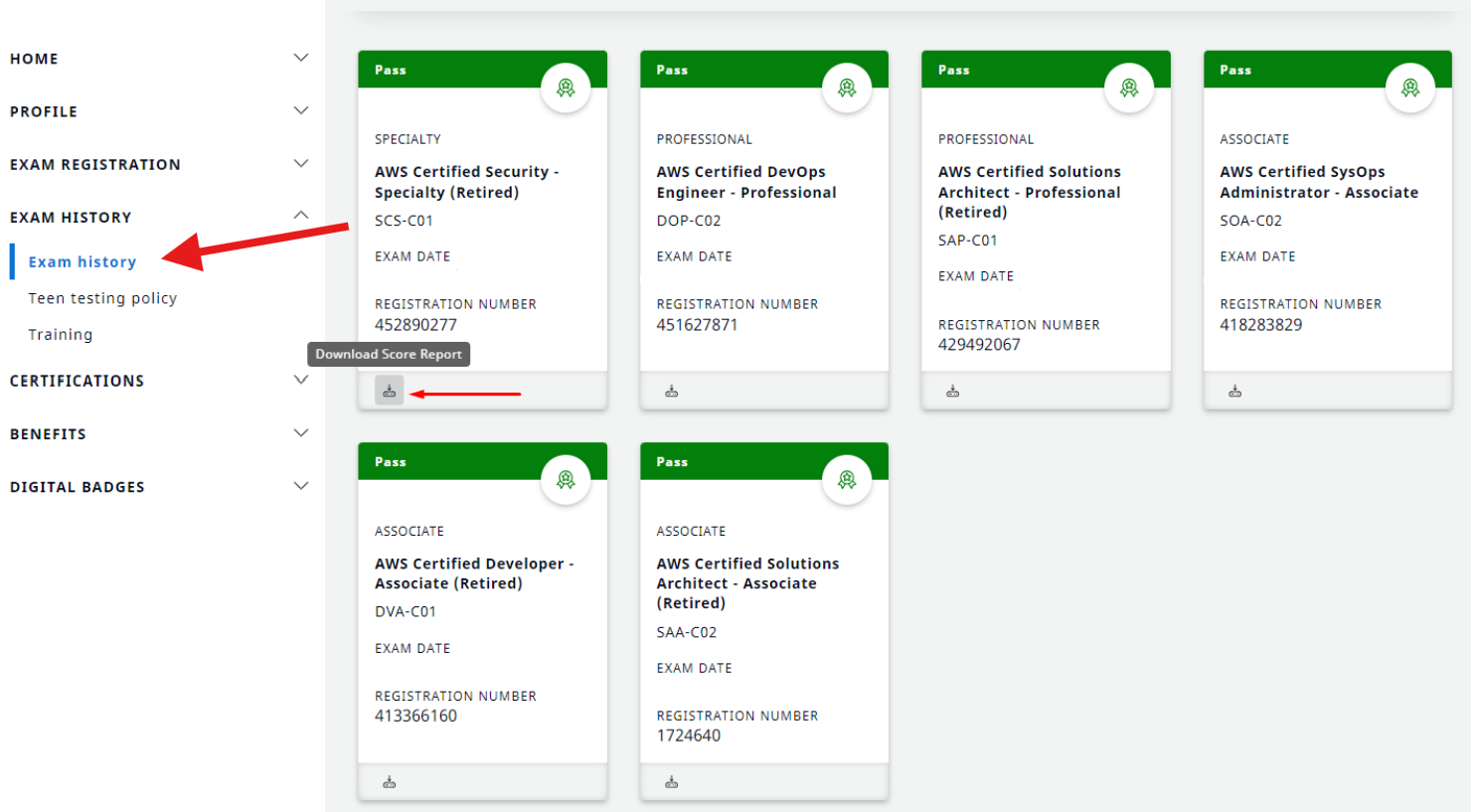
Task: Open the DIGITAL BADGES sidebar section
Action: tap(78, 487)
